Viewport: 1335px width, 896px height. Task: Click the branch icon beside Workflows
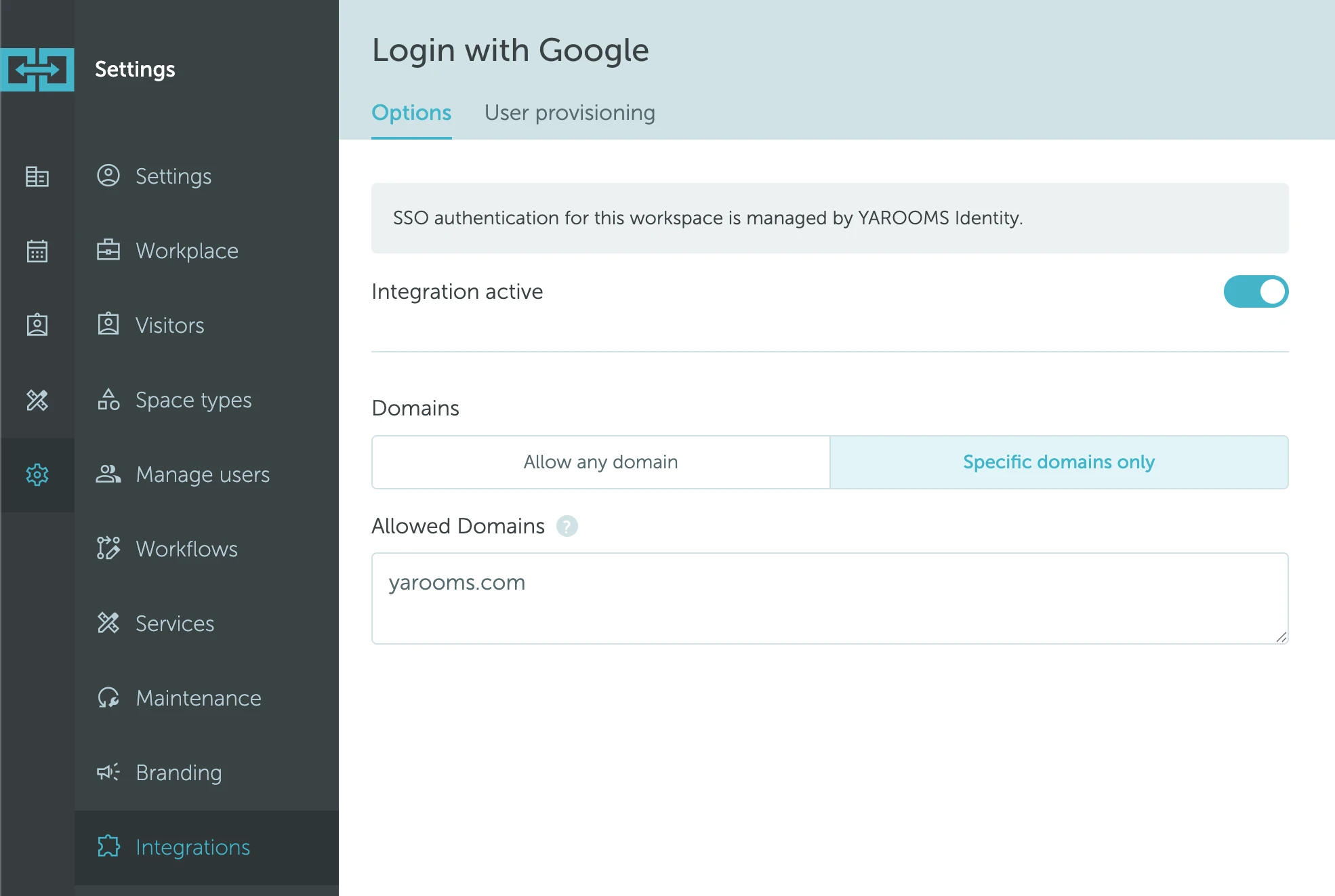point(108,548)
